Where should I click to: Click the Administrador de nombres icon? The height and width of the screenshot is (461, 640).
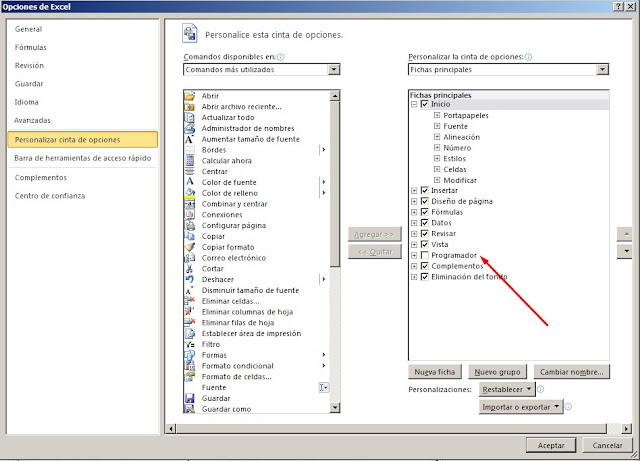tap(189, 128)
